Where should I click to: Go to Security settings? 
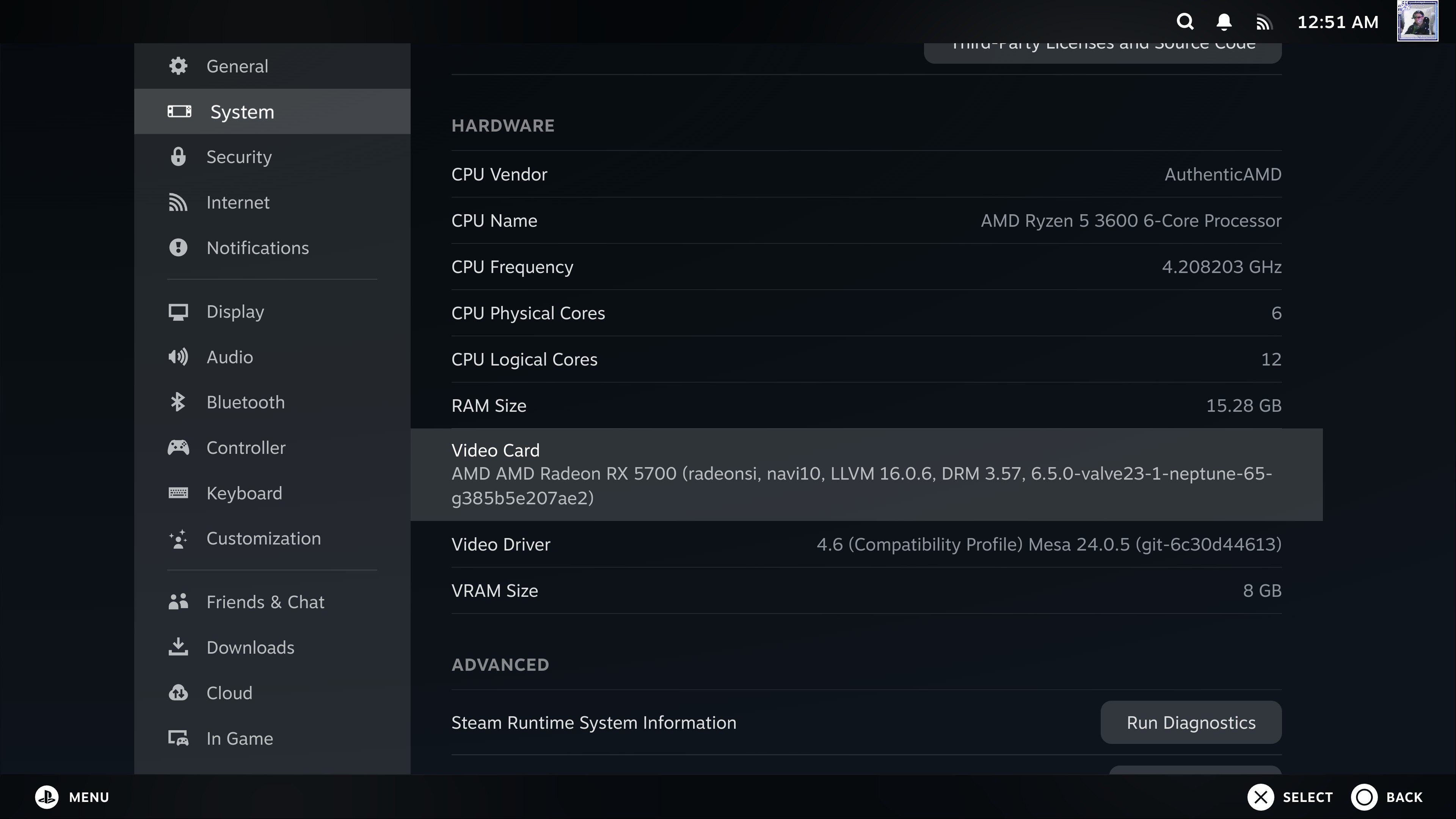(273, 157)
